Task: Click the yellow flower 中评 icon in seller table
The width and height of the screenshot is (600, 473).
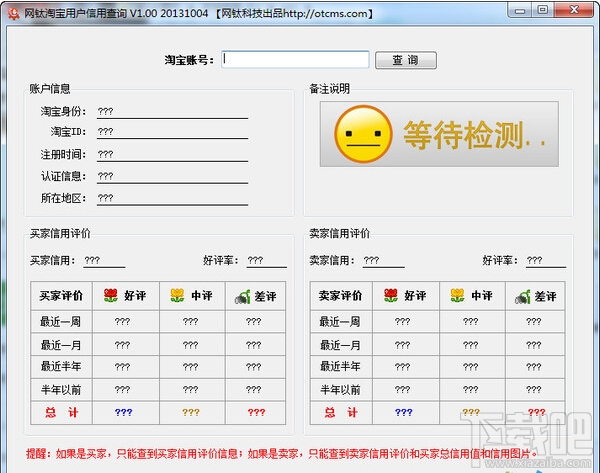Action: point(457,295)
